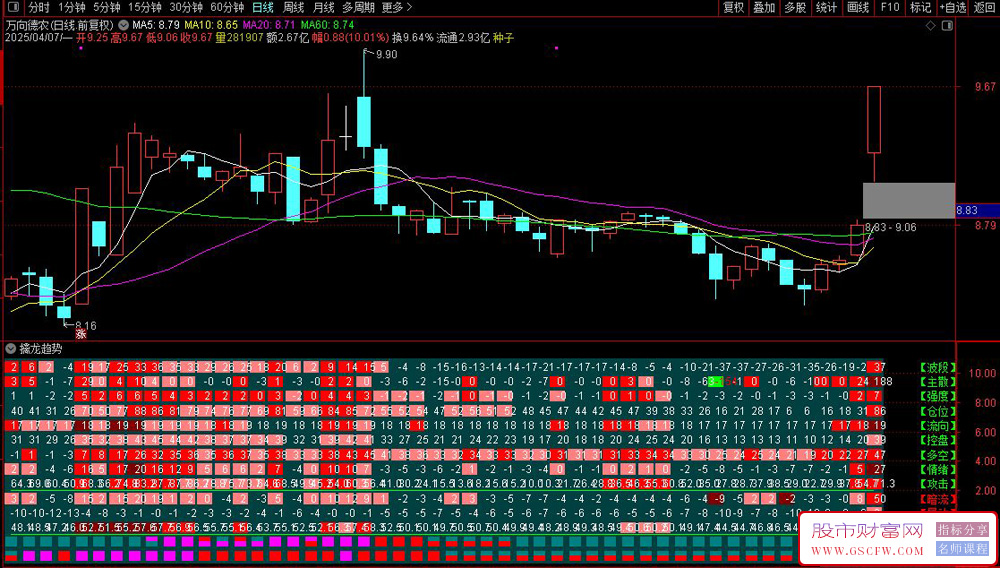The height and width of the screenshot is (568, 1000).
Task: Select the 周线 weekly chart tab
Action: coord(293,8)
